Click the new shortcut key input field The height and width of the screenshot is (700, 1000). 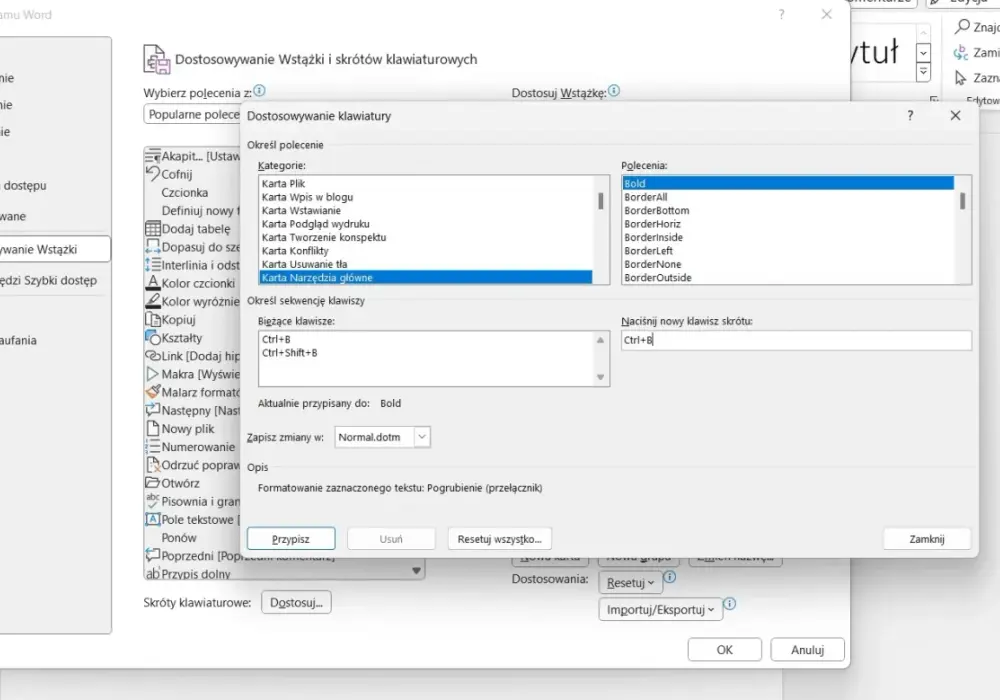click(x=797, y=340)
